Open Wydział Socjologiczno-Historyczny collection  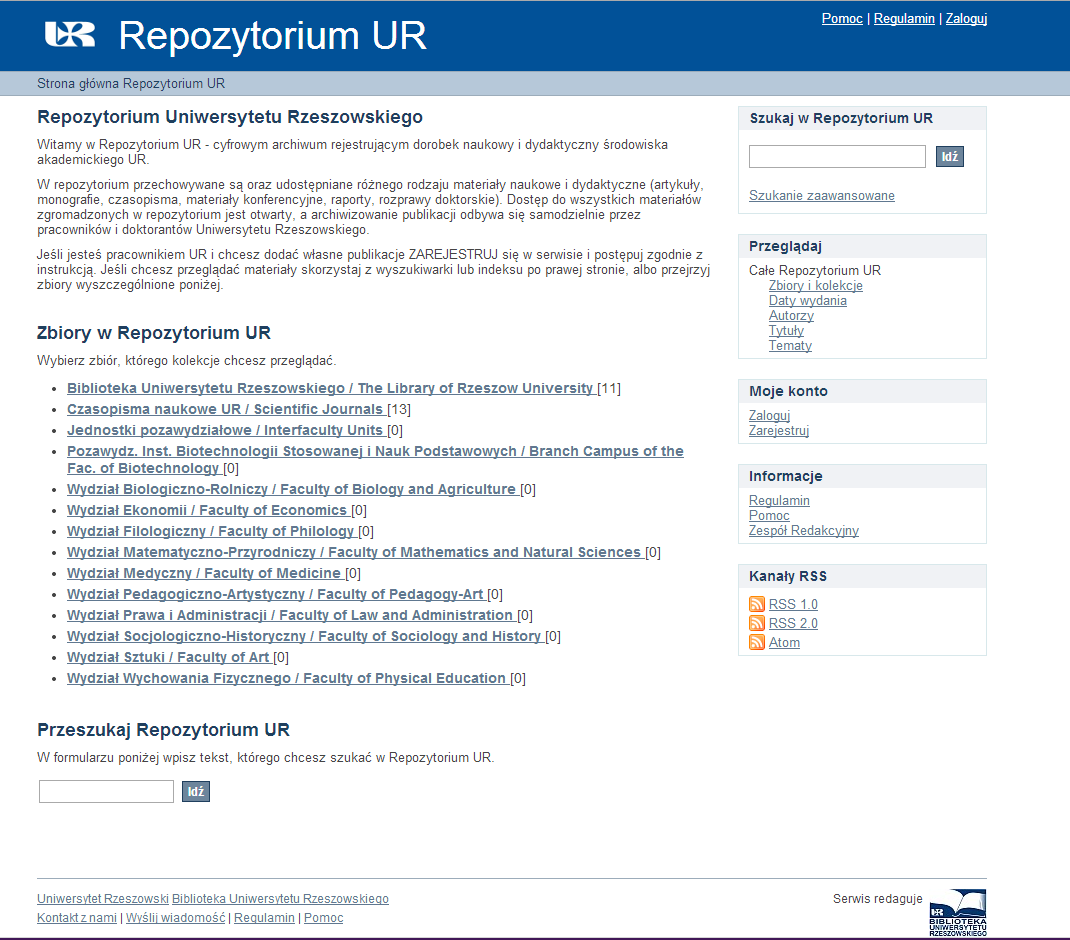point(305,637)
